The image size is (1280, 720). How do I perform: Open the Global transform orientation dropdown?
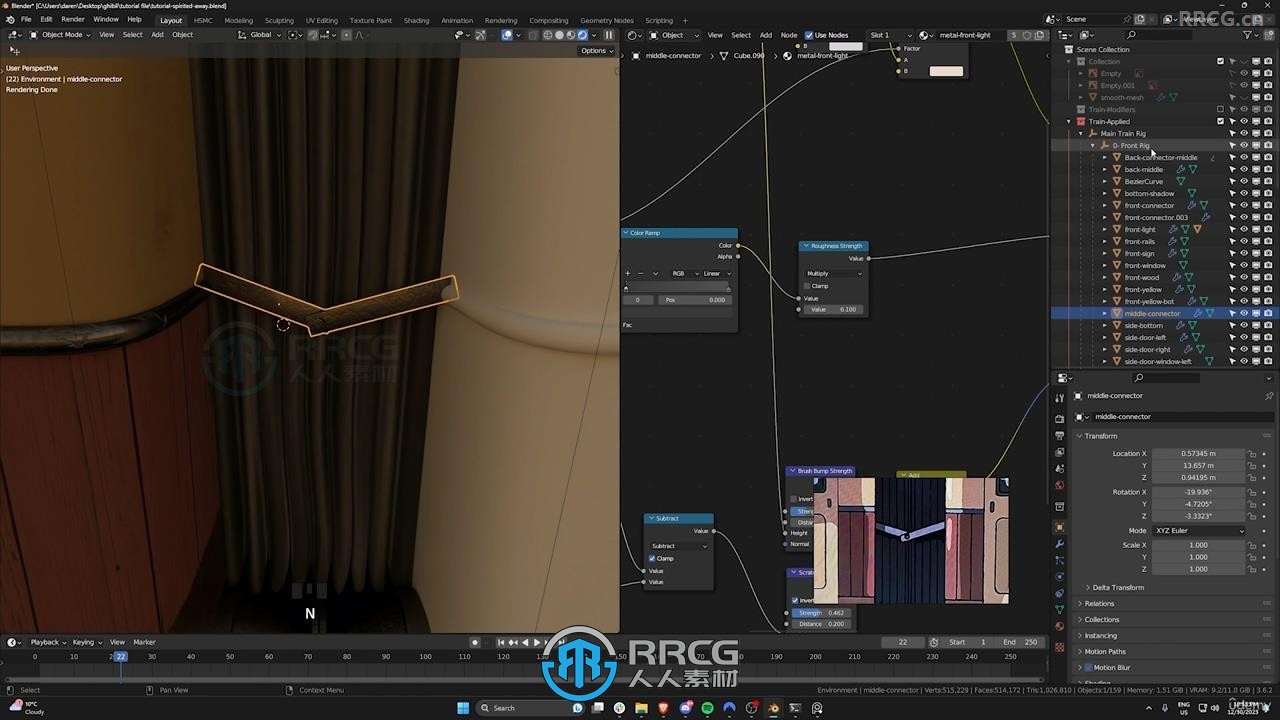(260, 35)
